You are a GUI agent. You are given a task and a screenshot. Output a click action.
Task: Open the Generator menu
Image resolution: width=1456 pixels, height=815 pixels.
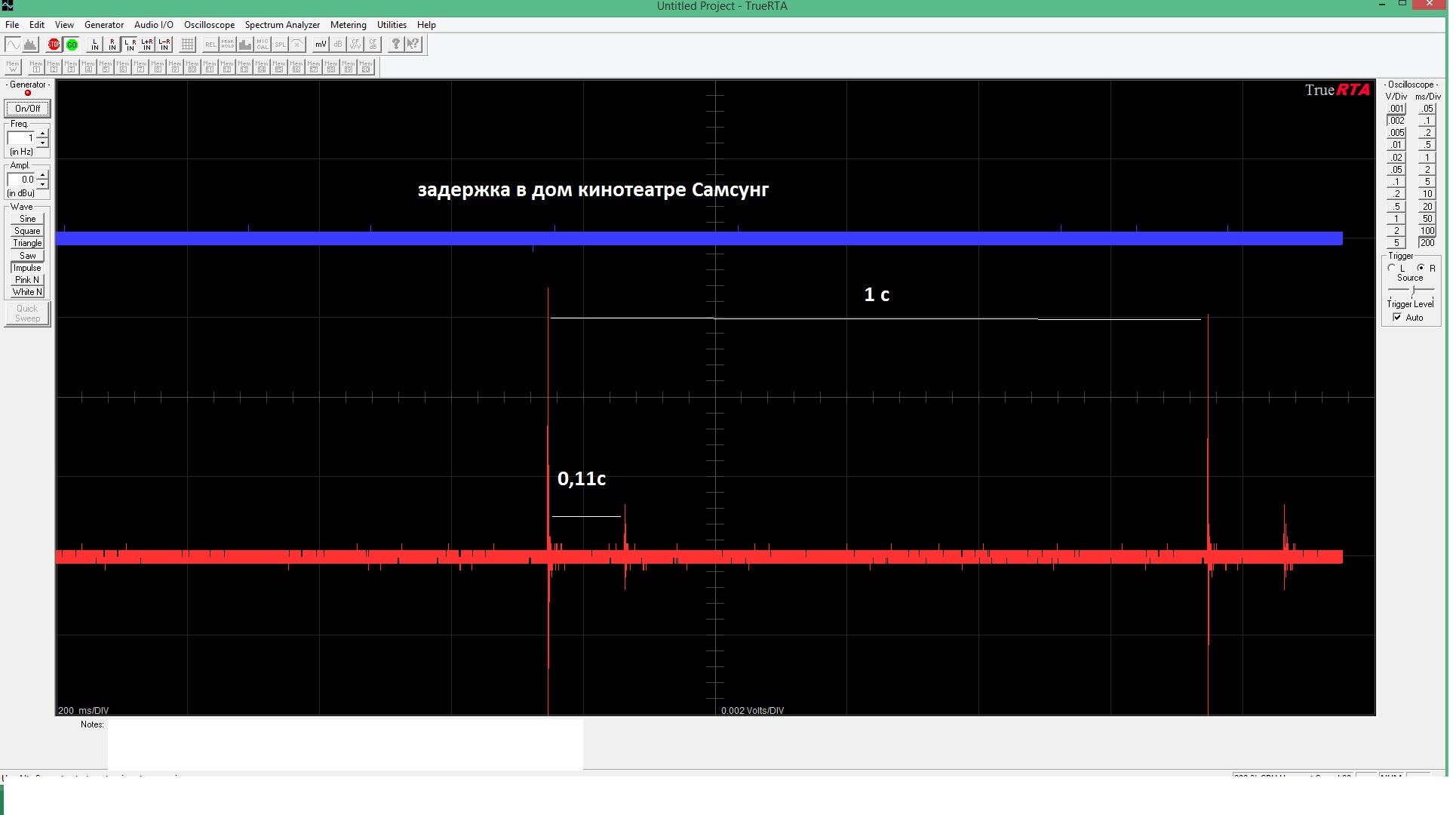(x=104, y=25)
